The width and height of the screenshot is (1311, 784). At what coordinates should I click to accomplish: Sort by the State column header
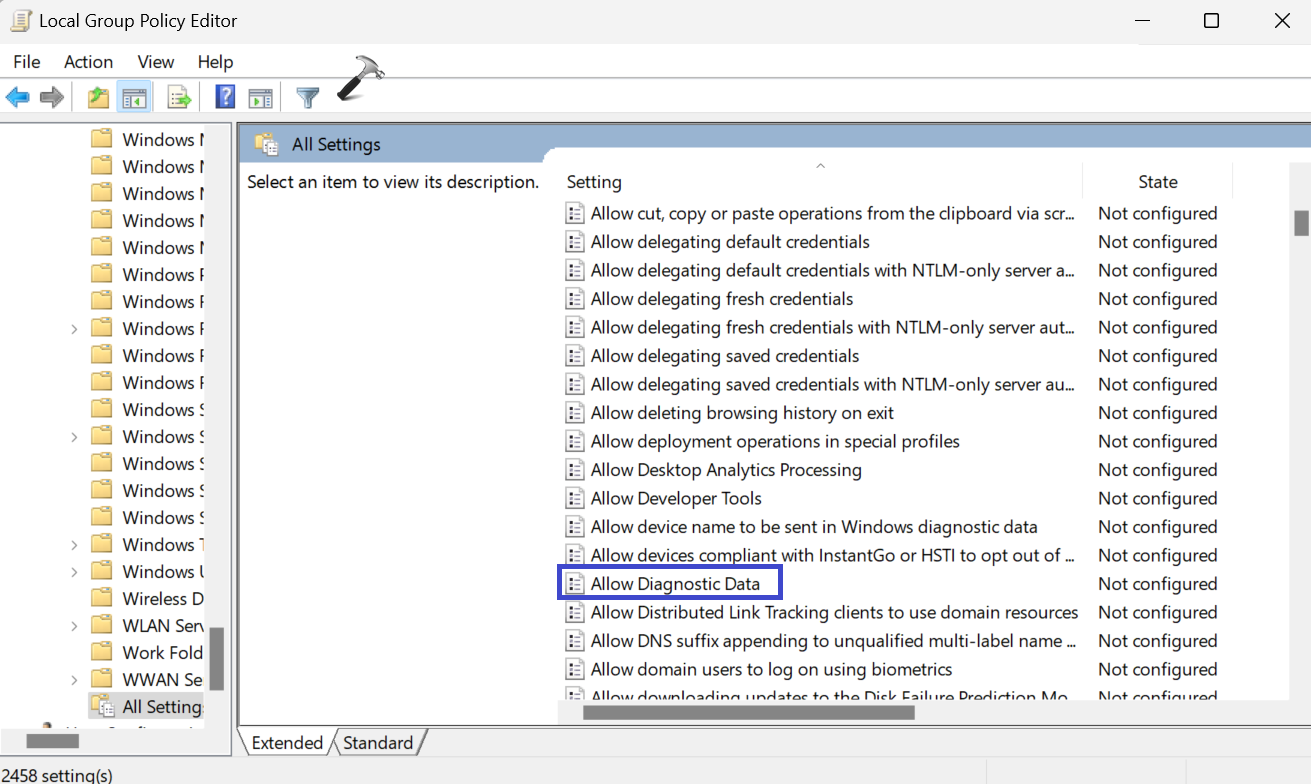coord(1157,182)
